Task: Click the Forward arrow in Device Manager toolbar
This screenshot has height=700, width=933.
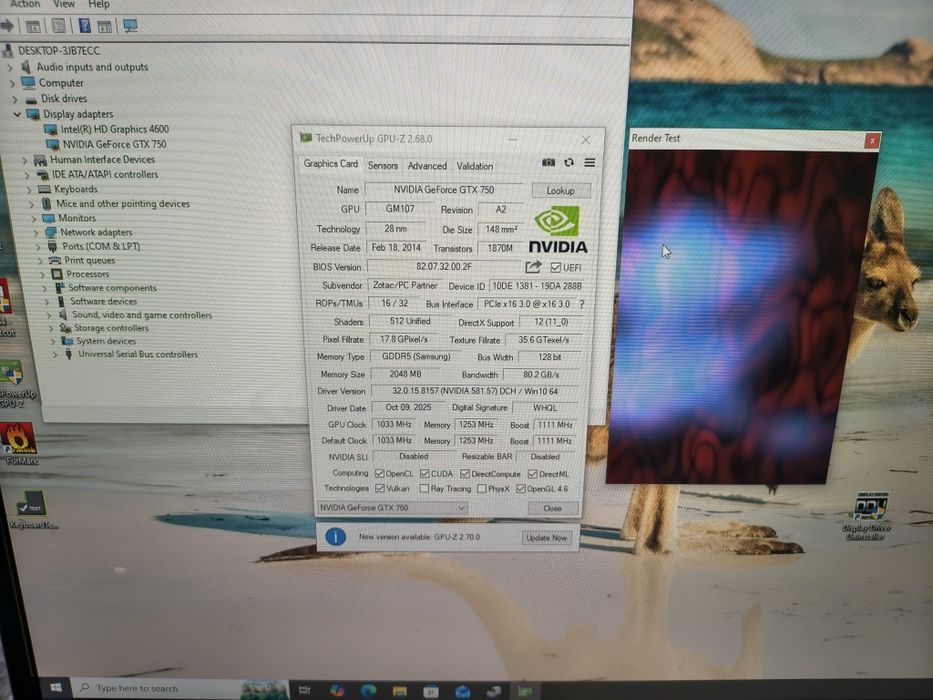Action: point(7,26)
